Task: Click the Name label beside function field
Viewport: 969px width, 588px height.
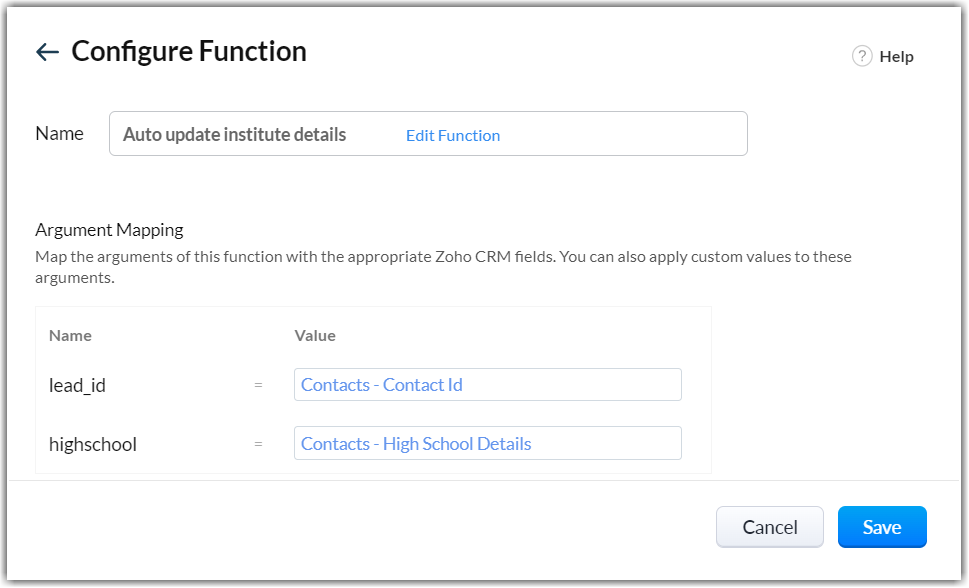Action: 59,133
